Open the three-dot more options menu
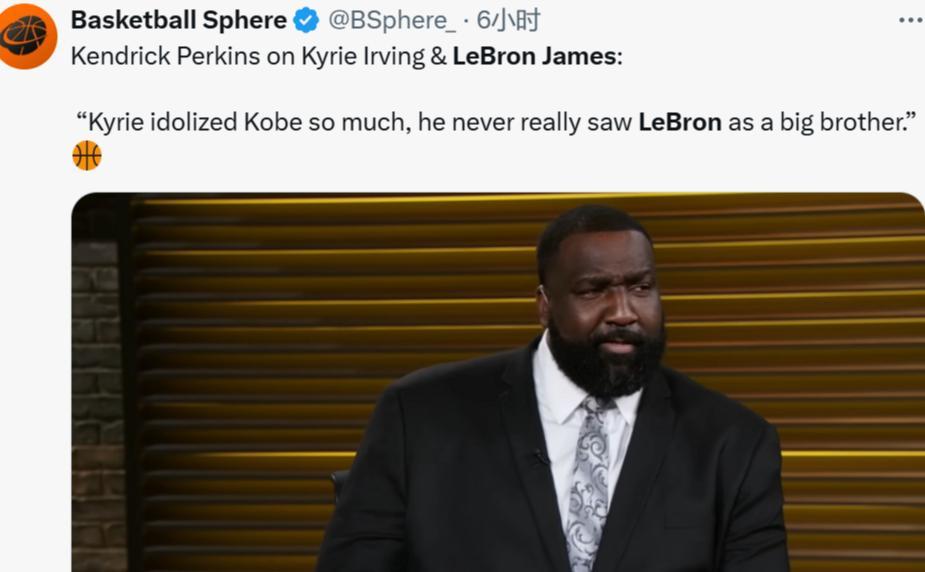 pos(909,20)
